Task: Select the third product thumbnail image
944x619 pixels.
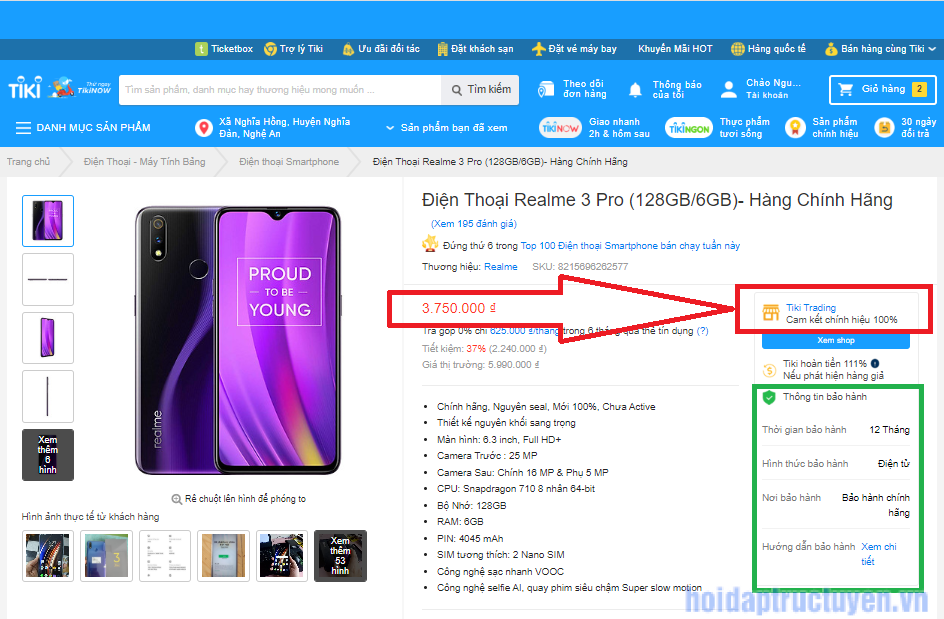Action: click(x=48, y=338)
